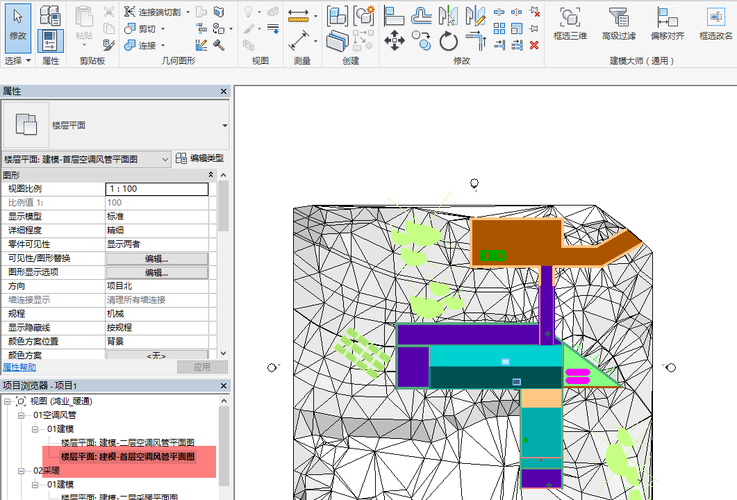737x500 pixels.
Task: Toggle the Properties palette button in ribbon
Action: pos(50,40)
